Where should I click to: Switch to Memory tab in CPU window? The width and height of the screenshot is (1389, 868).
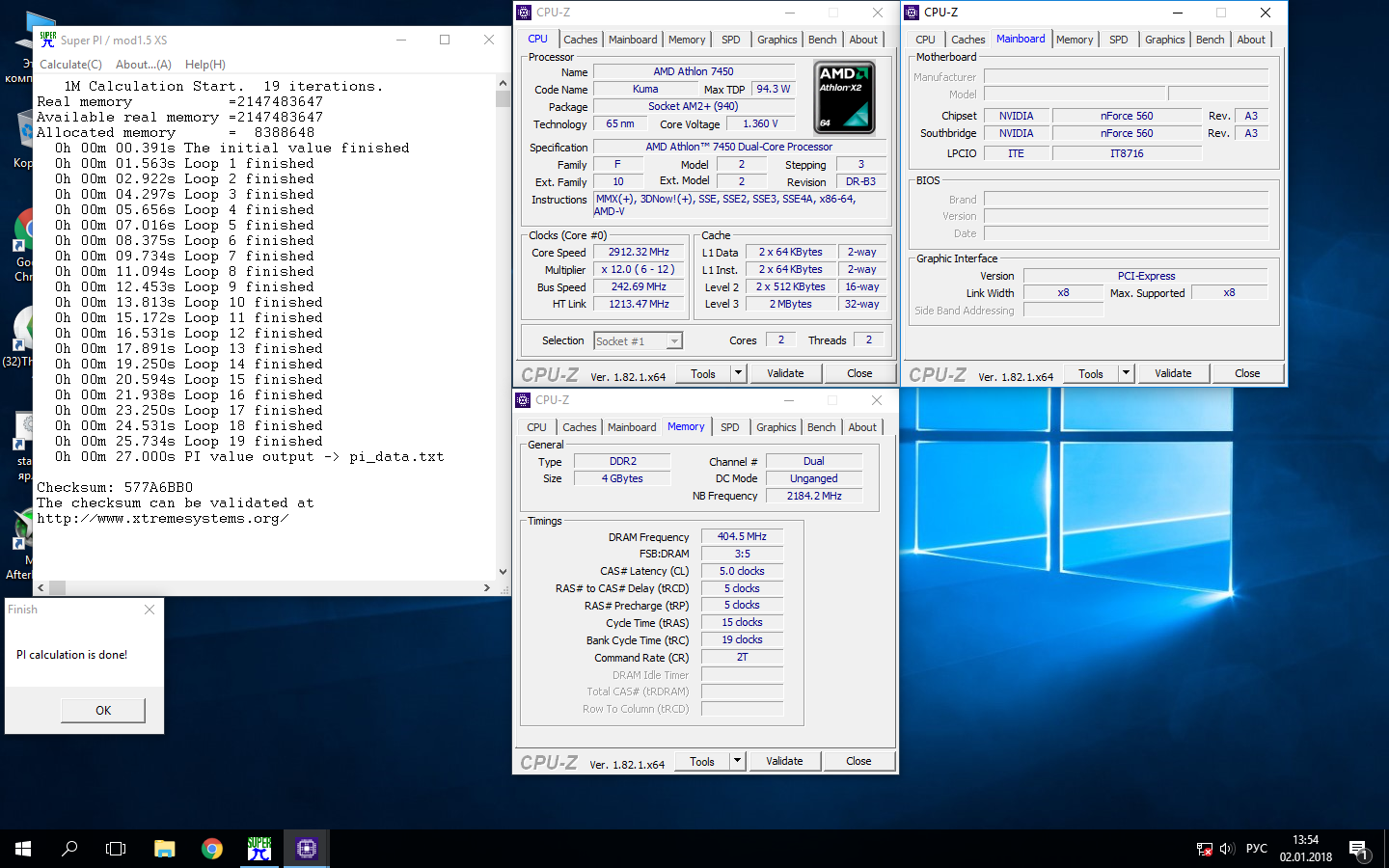pyautogui.click(x=687, y=40)
